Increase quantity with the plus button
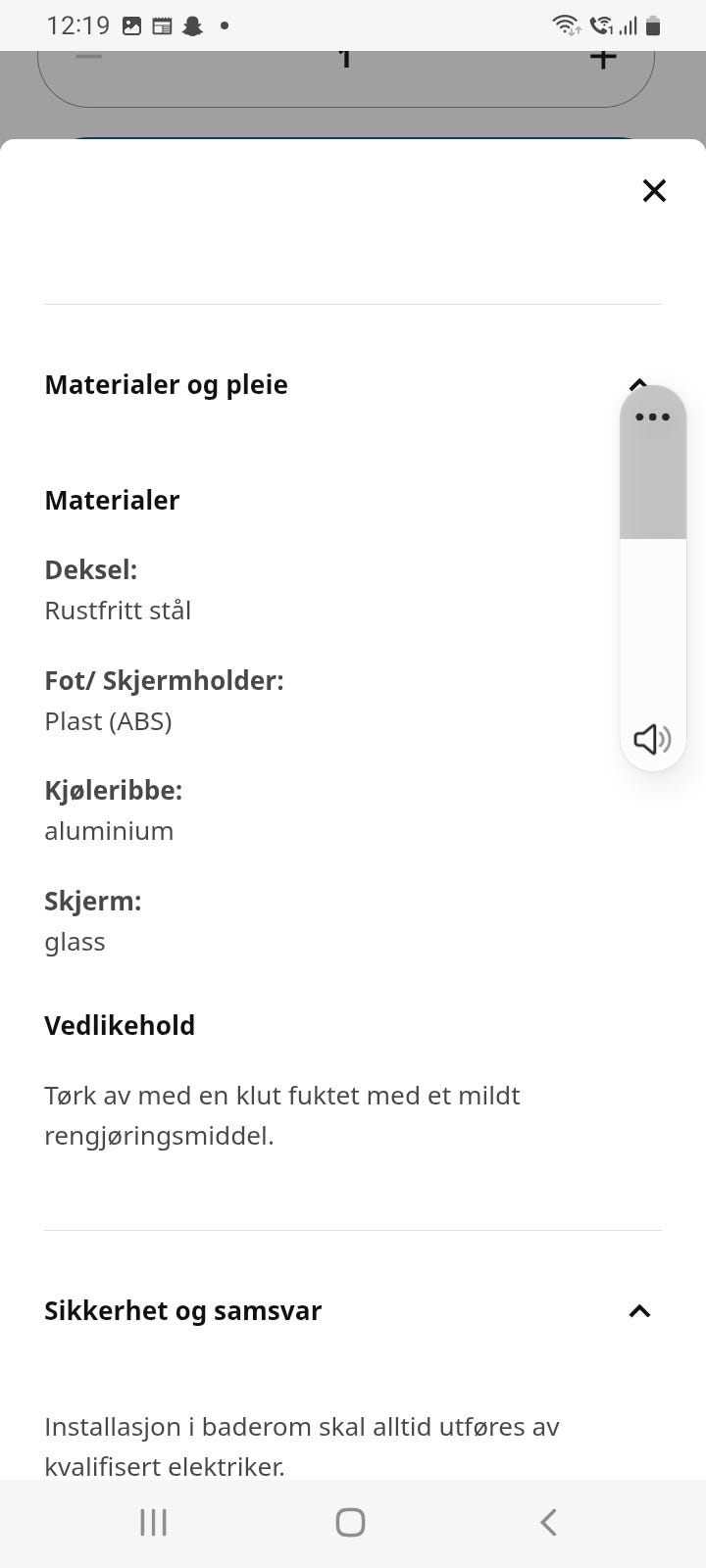 (603, 59)
